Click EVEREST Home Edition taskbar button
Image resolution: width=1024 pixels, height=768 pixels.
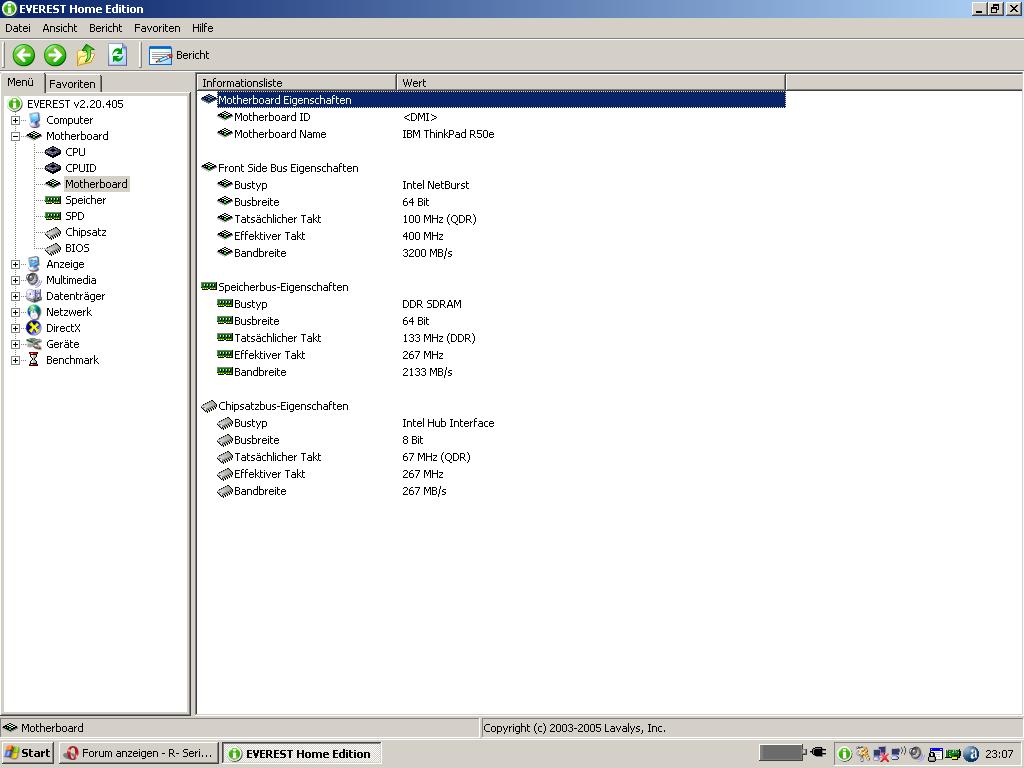coord(302,753)
